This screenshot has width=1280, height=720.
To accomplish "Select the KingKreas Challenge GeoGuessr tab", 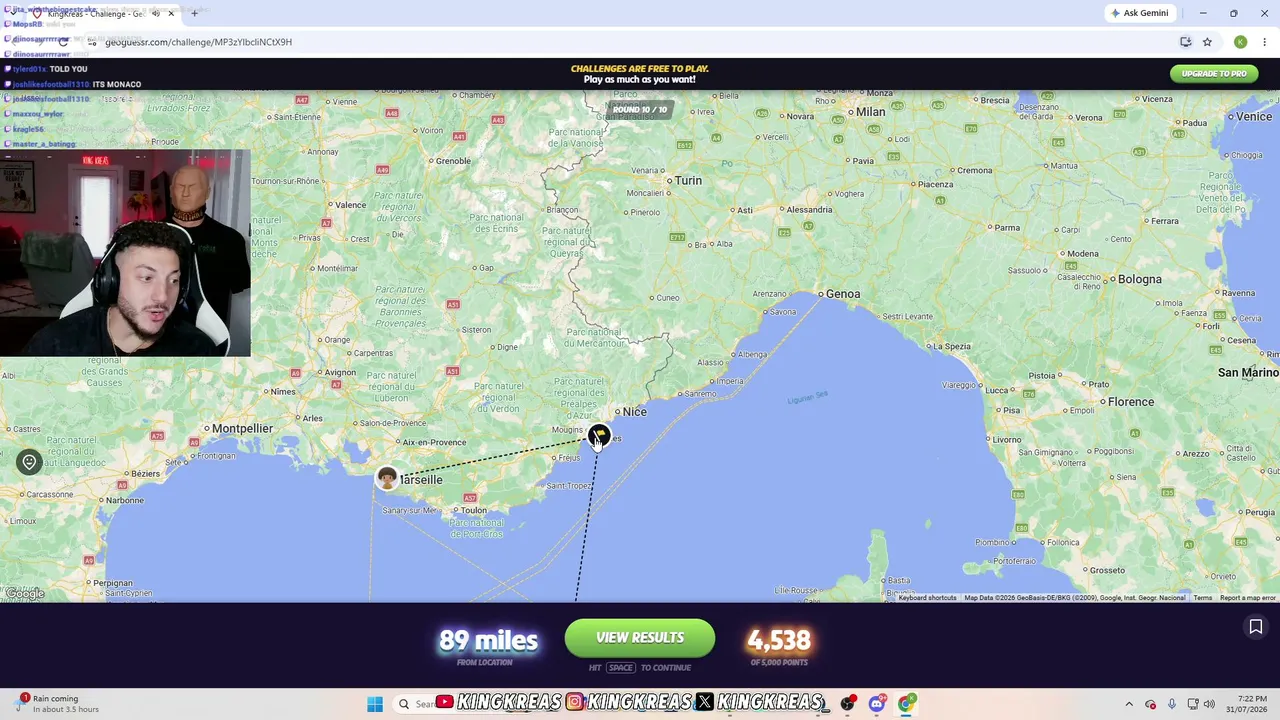I will pos(105,14).
